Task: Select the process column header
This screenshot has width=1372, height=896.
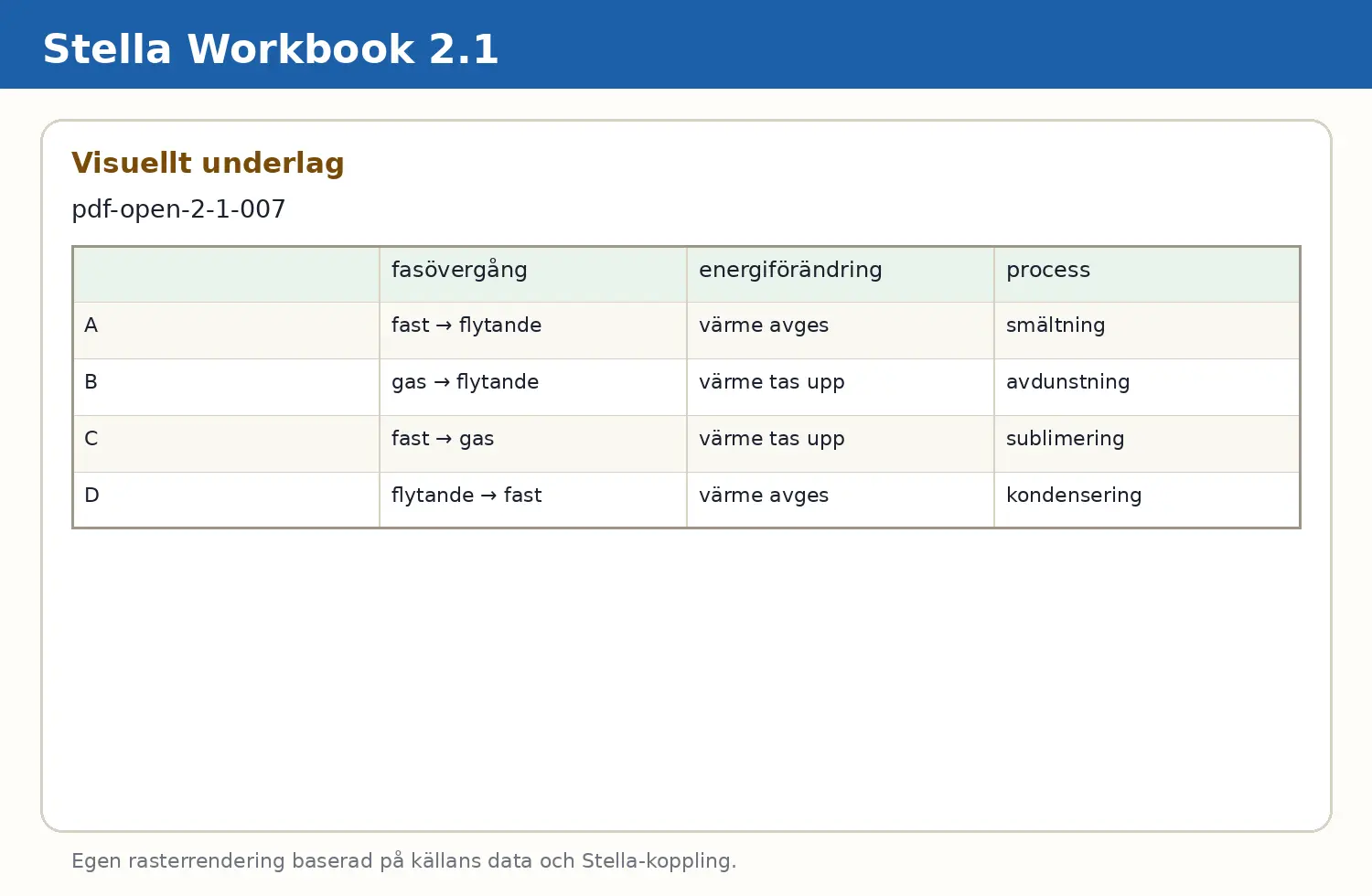Action: 1147,274
